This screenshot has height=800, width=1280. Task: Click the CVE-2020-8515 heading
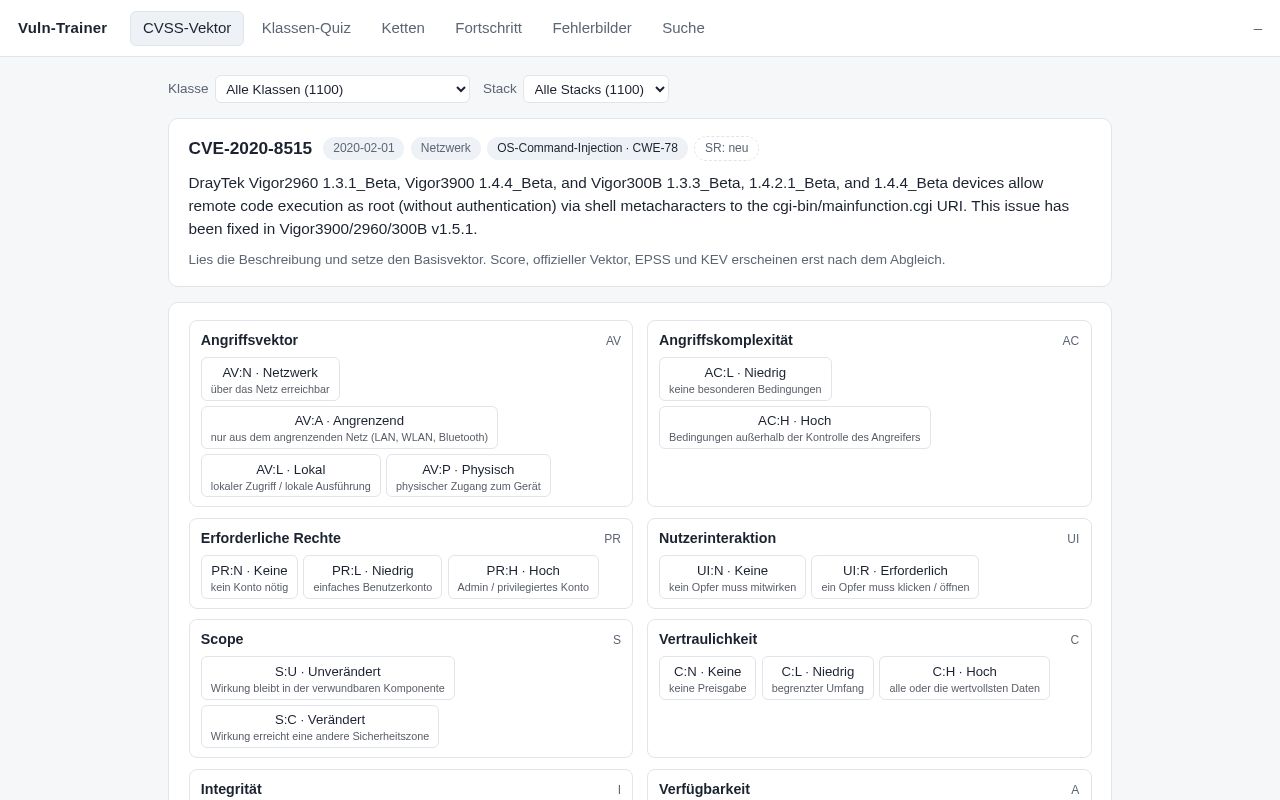(x=250, y=148)
